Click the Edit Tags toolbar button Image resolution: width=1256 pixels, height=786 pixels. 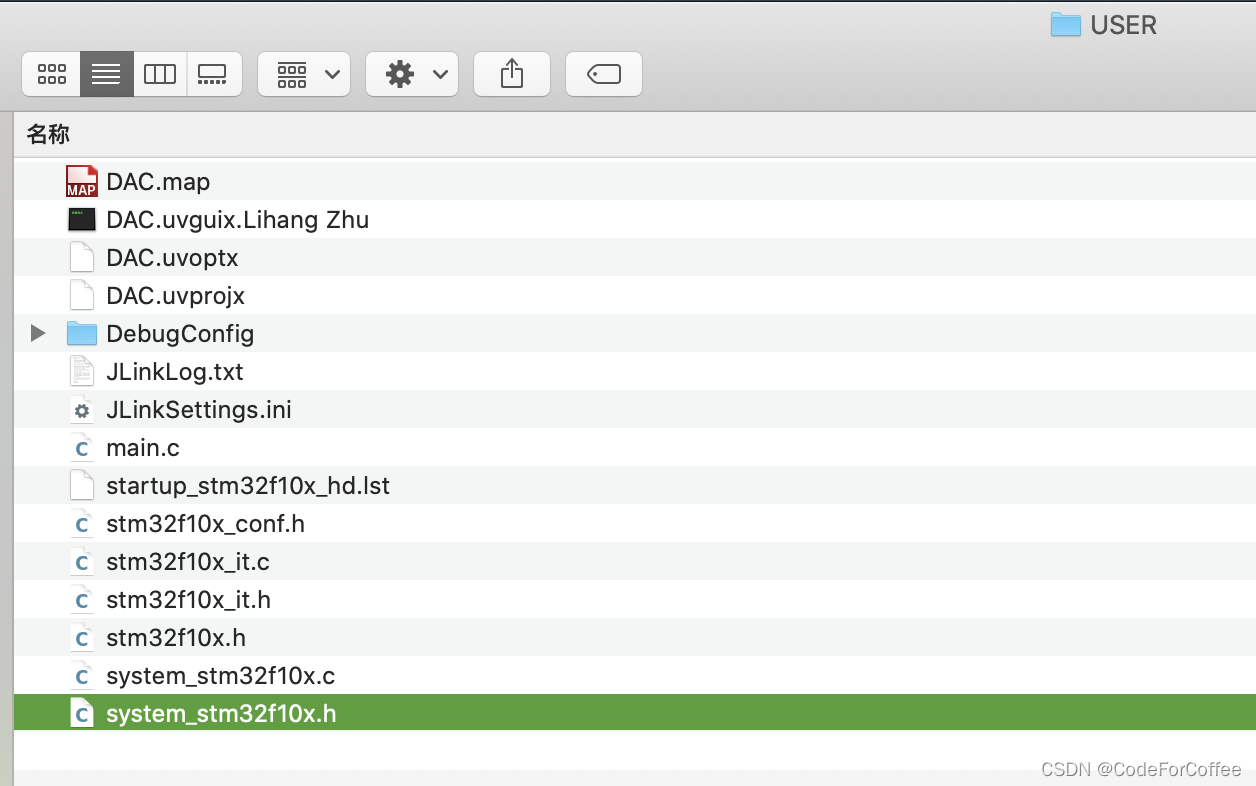click(604, 74)
